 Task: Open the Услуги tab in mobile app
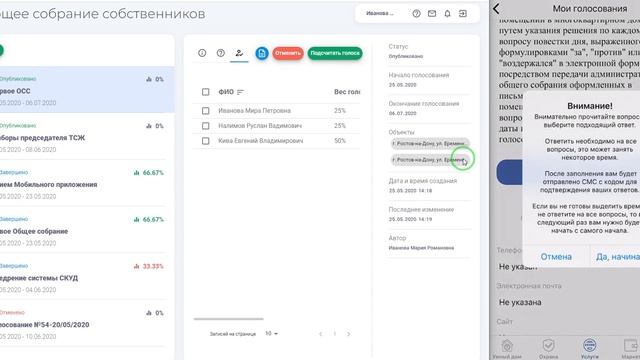[589, 348]
